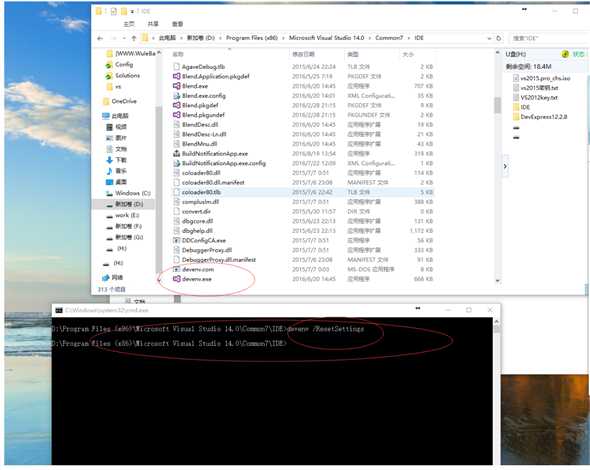590x470 pixels.
Task: Open the devenv.exe Visual Studio file
Action: 196,279
